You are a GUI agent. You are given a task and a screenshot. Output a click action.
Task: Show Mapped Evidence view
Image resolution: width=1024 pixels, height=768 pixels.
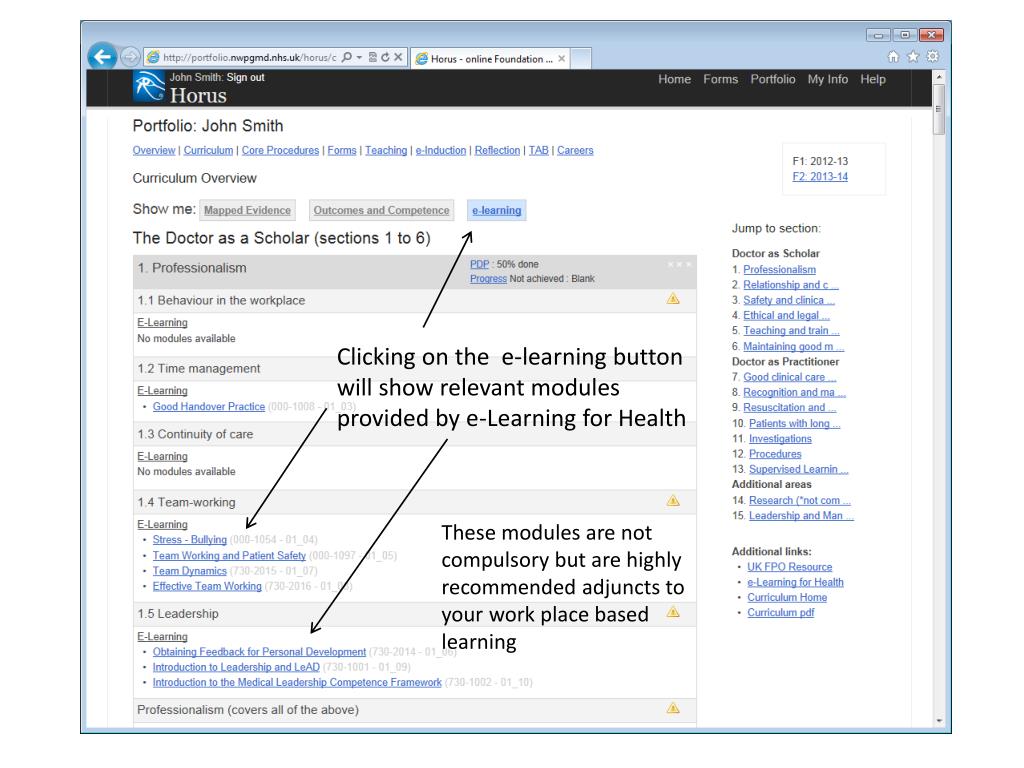pos(248,210)
